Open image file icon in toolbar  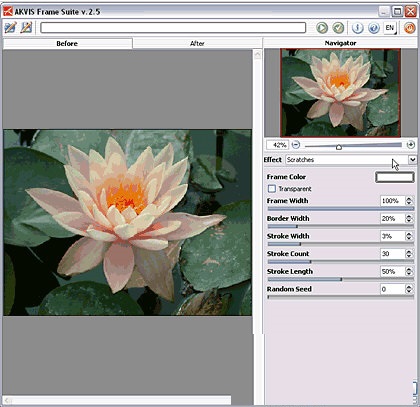[x=10, y=27]
